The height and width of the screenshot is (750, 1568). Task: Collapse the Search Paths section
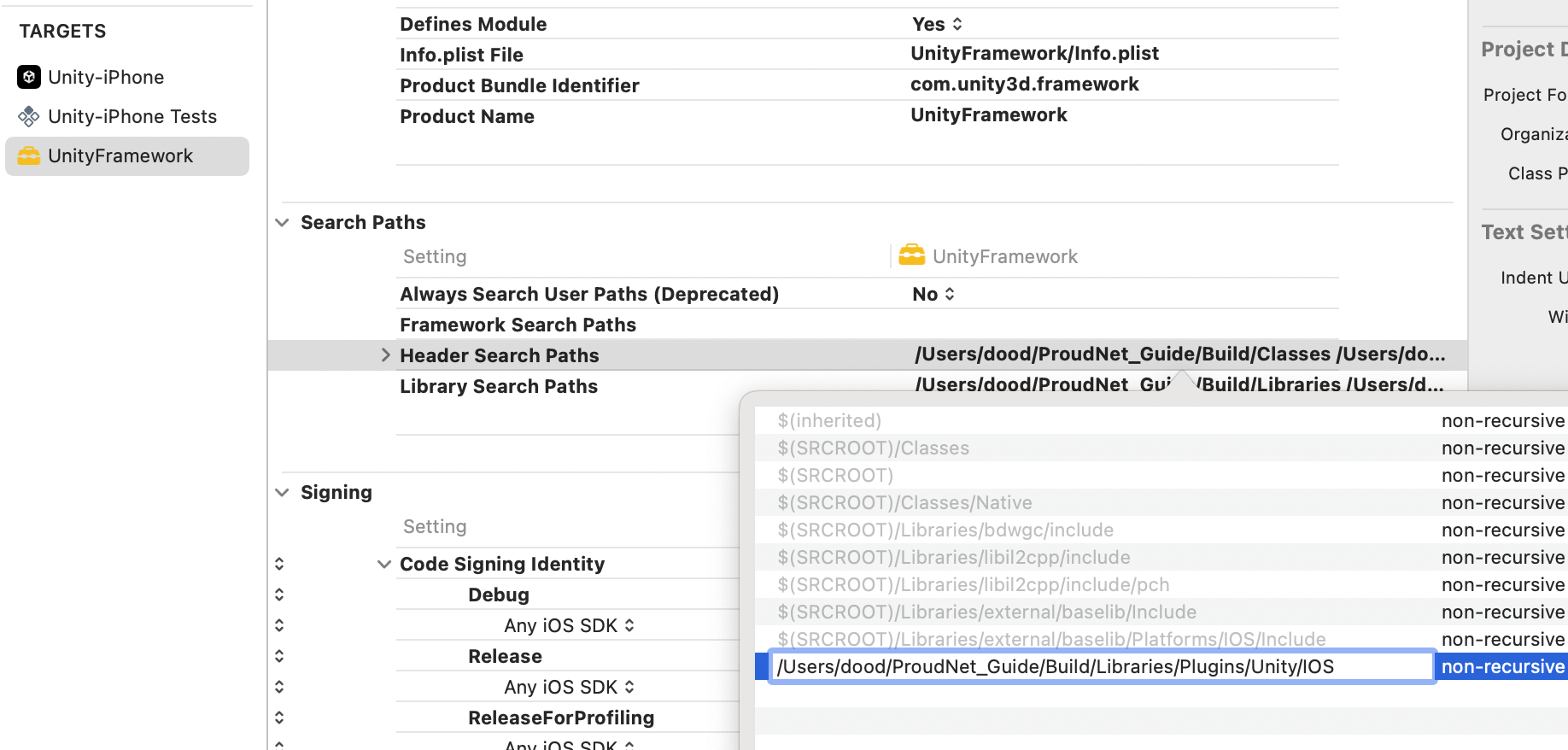[x=283, y=222]
